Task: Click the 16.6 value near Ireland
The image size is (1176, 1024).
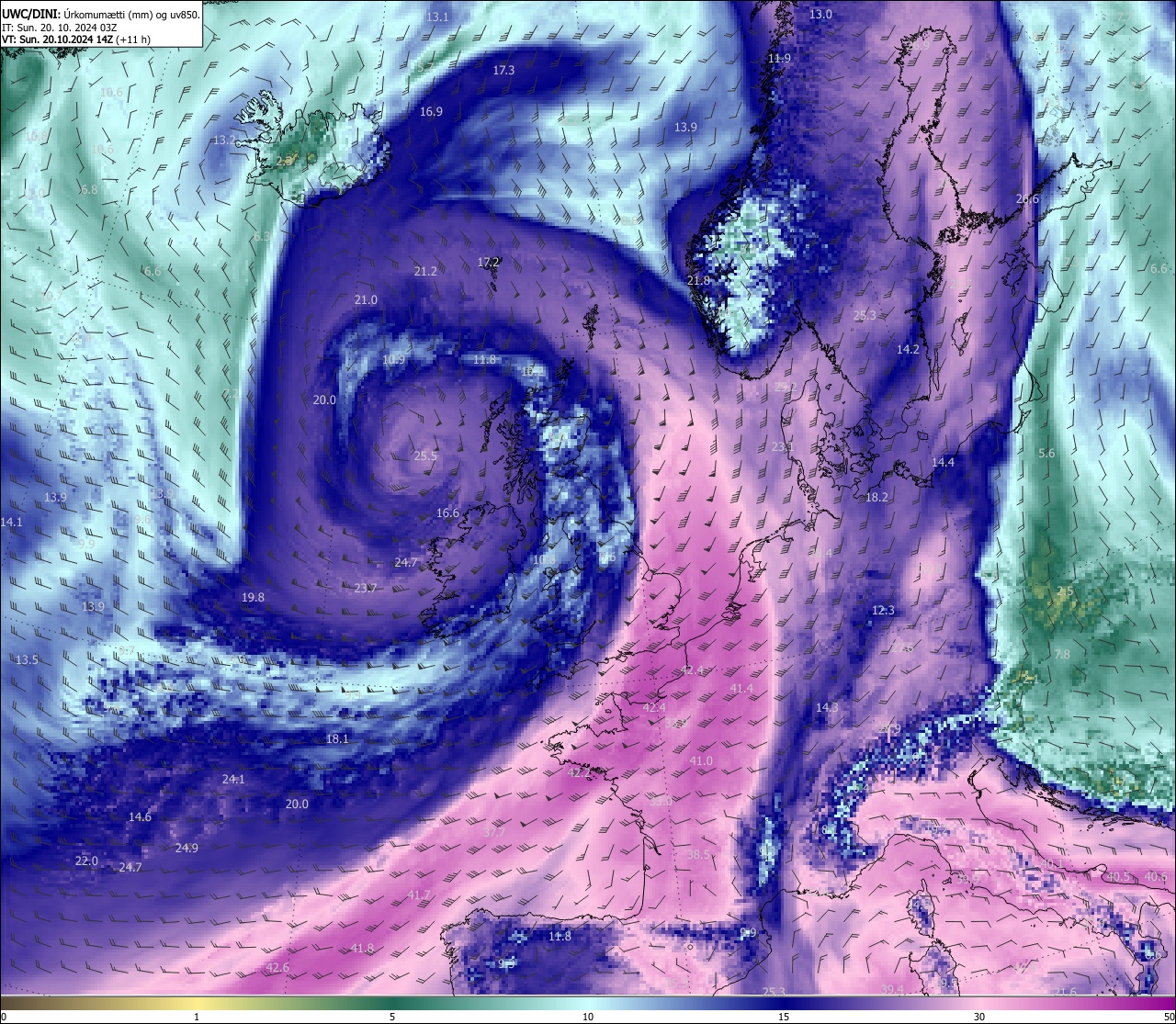Action: tap(447, 513)
